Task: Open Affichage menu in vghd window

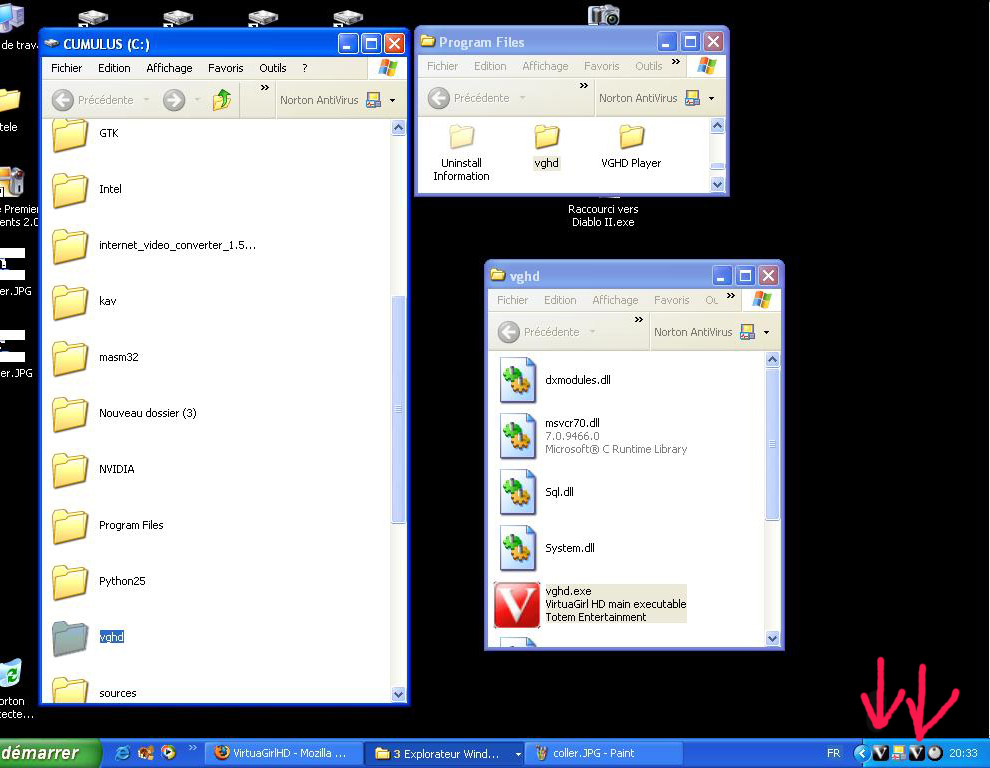Action: pos(615,300)
